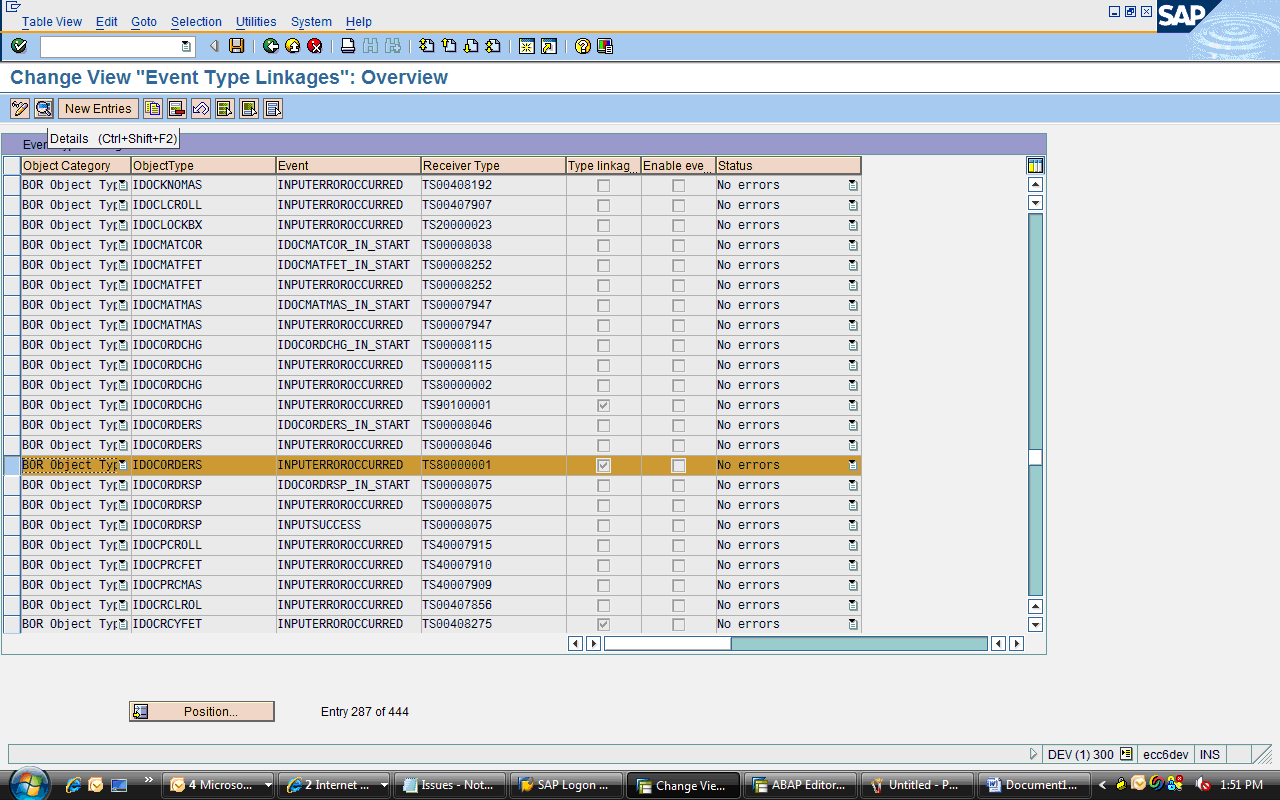
Task: Click the Delete entry icon
Action: 176,108
